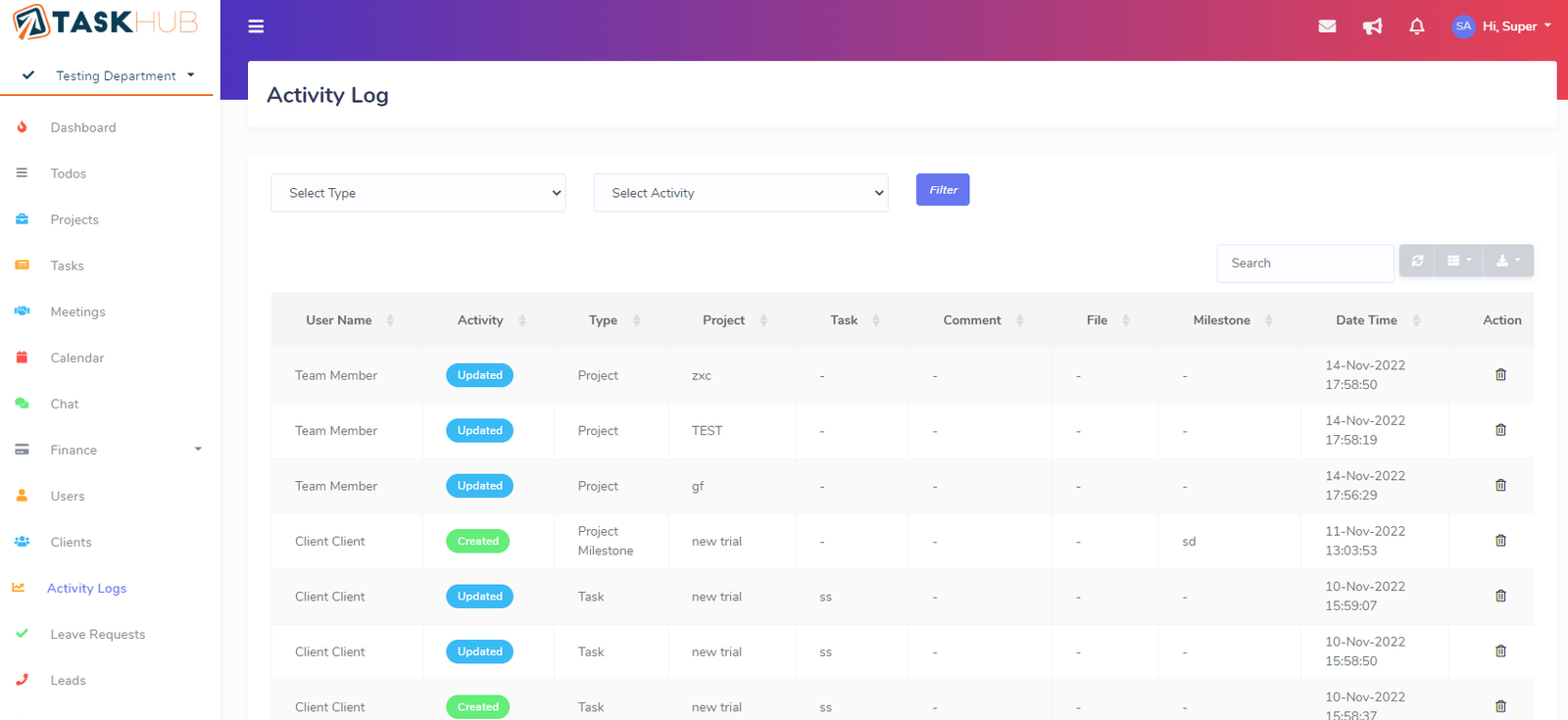
Task: Click the table refresh icon button
Action: tap(1417, 261)
